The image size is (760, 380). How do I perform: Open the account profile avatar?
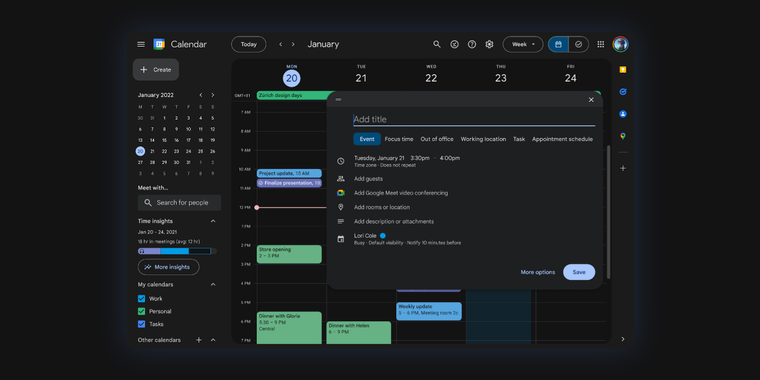(620, 44)
